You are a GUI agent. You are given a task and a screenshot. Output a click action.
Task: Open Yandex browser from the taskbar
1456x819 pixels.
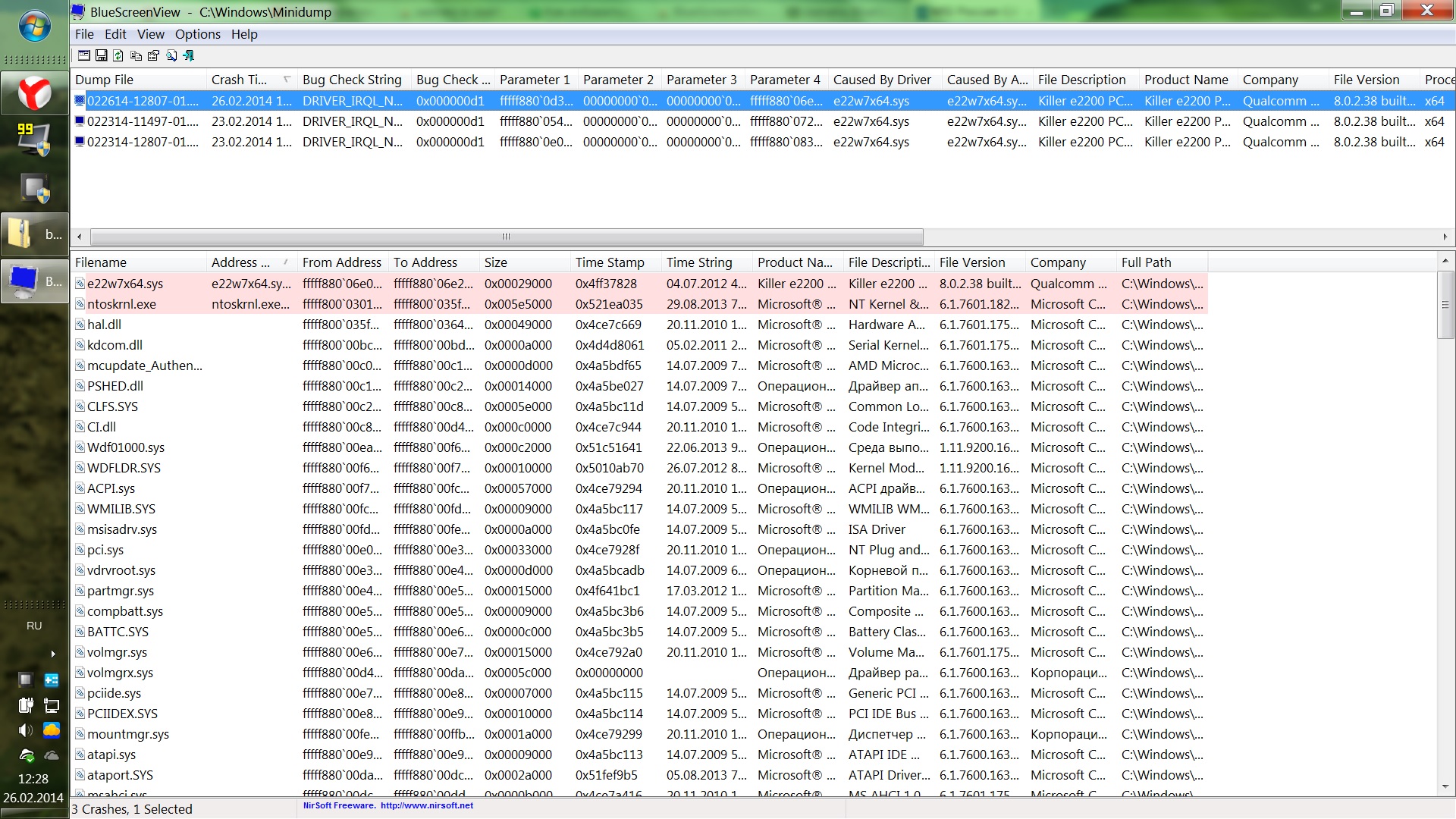coord(34,93)
